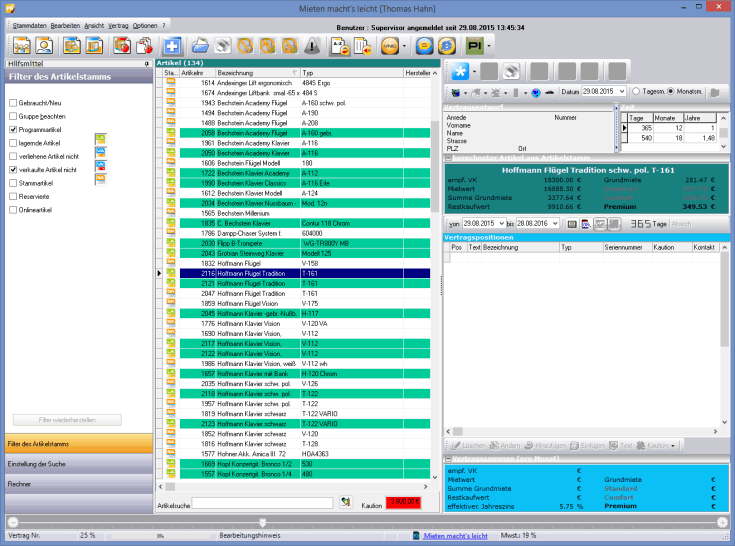Click the red Kaution 3.600,00 € field

point(403,502)
